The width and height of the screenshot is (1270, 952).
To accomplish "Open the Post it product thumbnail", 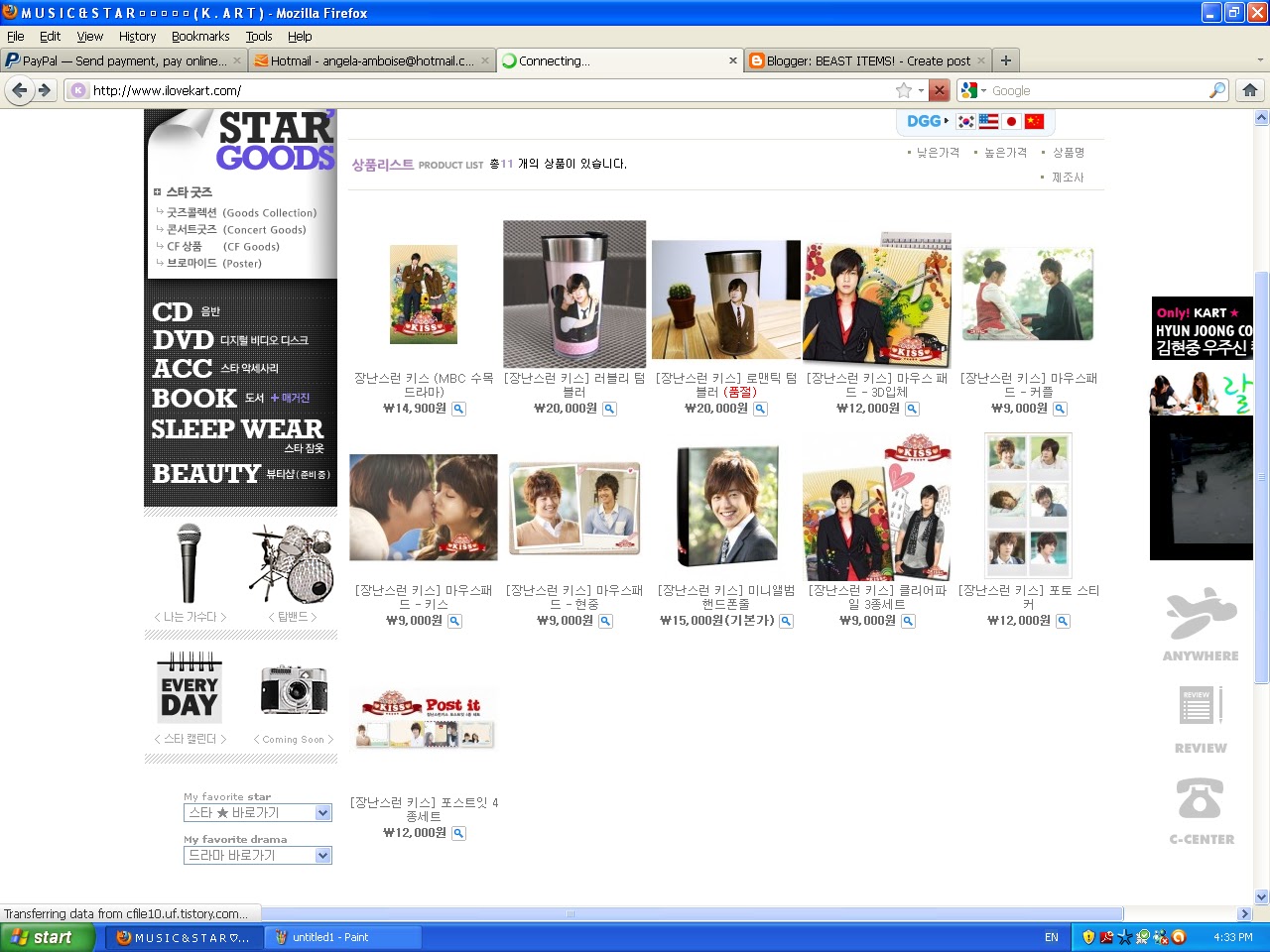I will tap(424, 719).
